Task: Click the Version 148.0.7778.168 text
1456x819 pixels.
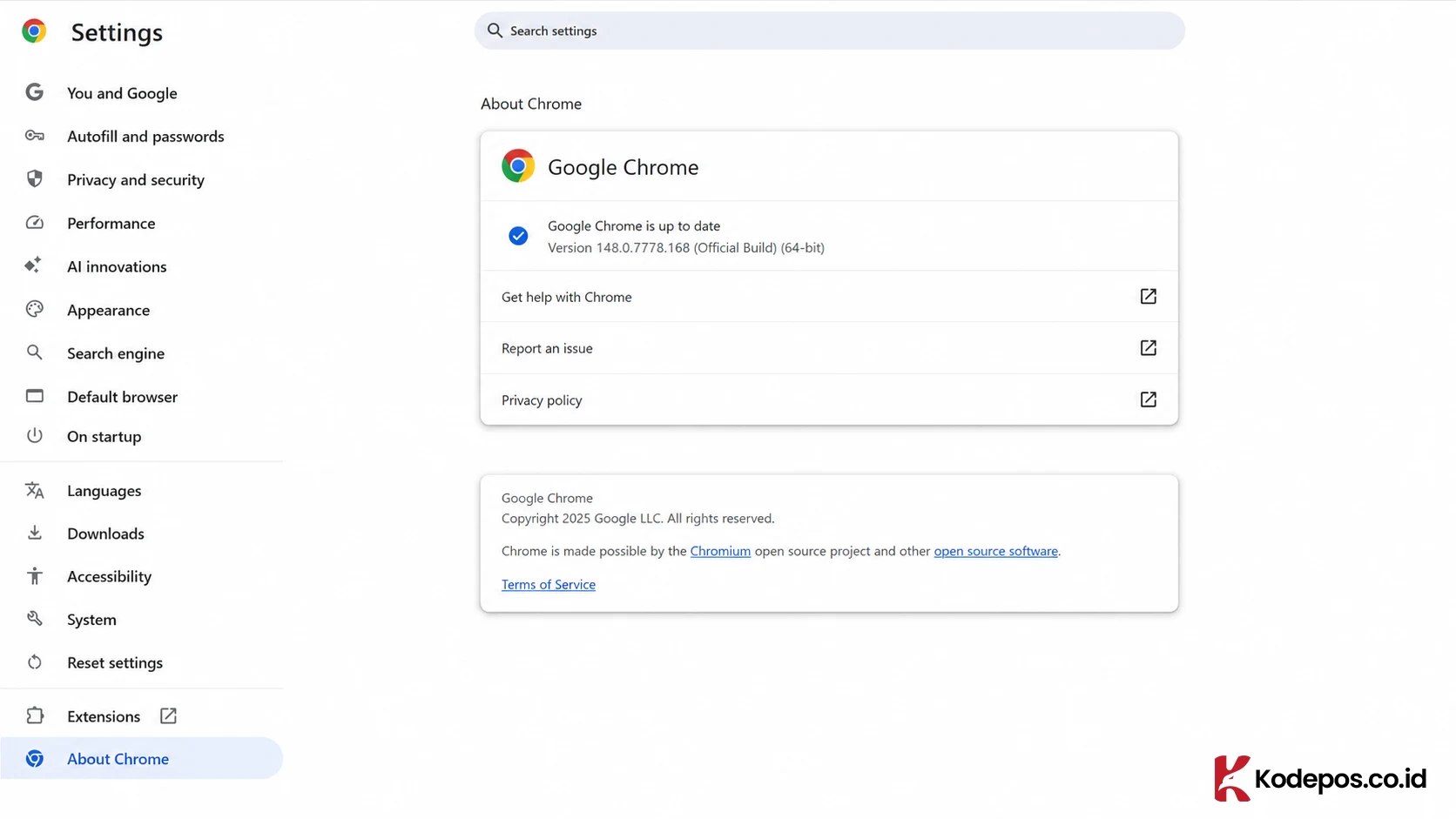Action: pos(686,248)
